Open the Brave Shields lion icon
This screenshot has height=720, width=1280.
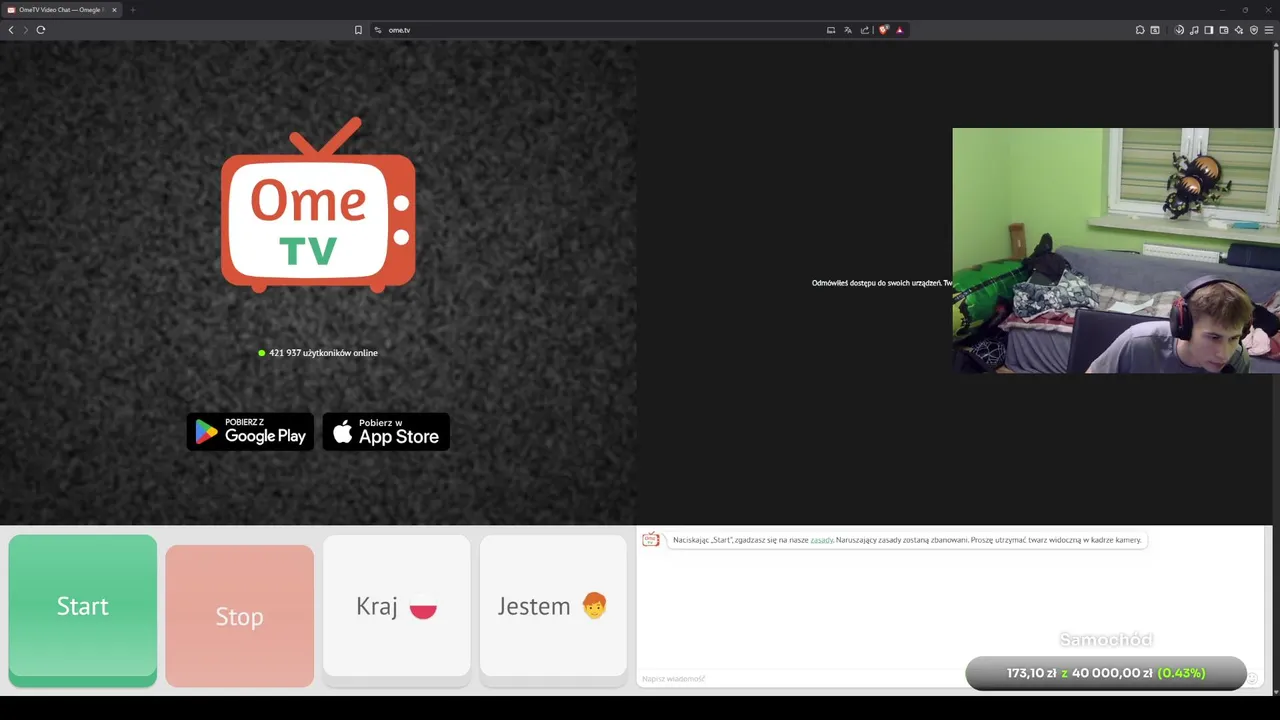(x=883, y=30)
